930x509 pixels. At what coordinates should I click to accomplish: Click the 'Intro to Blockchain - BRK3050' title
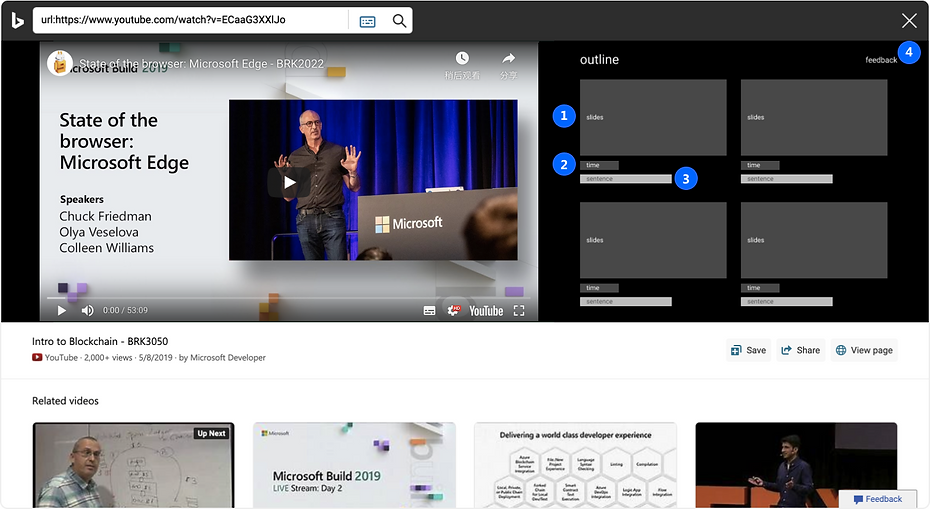[100, 341]
